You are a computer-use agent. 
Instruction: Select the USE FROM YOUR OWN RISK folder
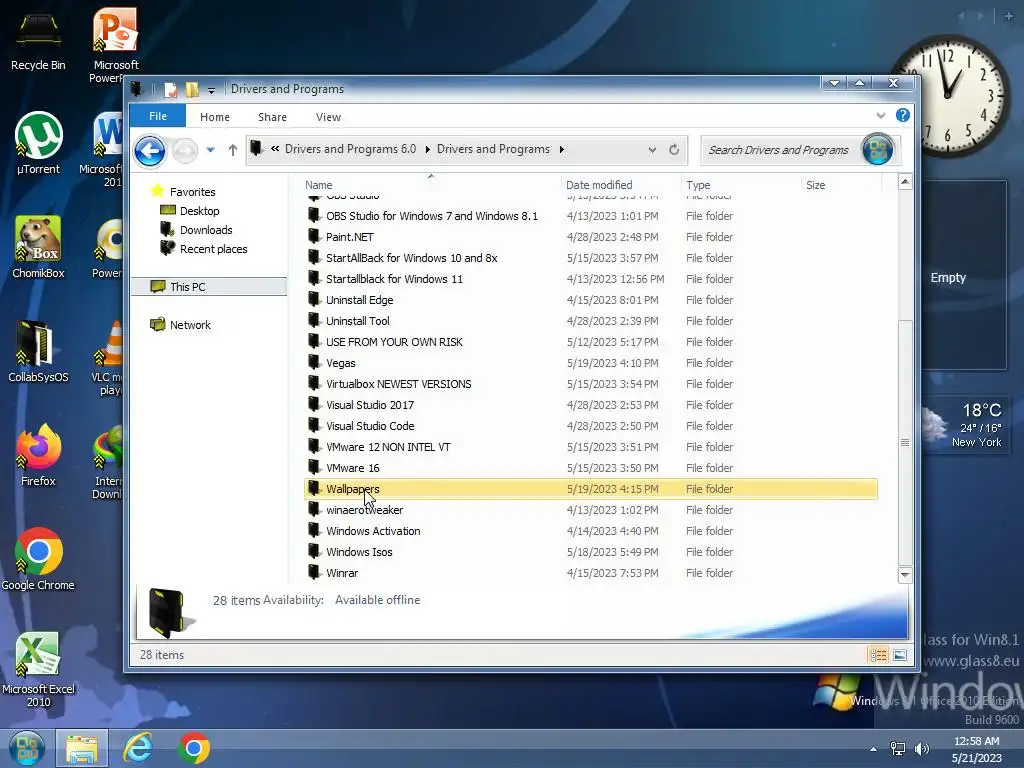coord(591,342)
